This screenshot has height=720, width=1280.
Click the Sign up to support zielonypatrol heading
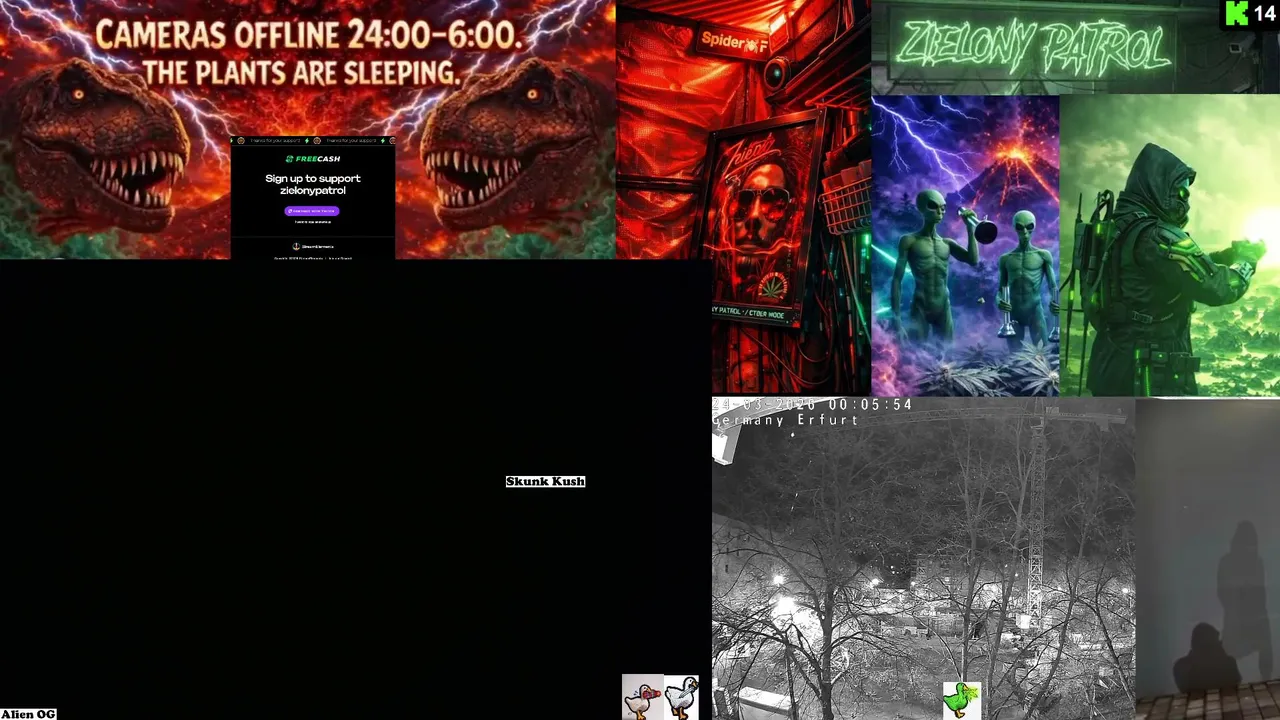click(x=312, y=184)
